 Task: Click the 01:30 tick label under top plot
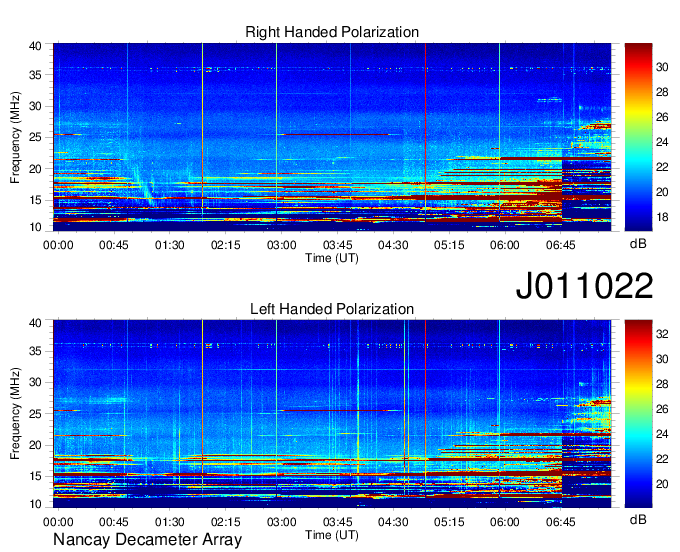pos(170,245)
